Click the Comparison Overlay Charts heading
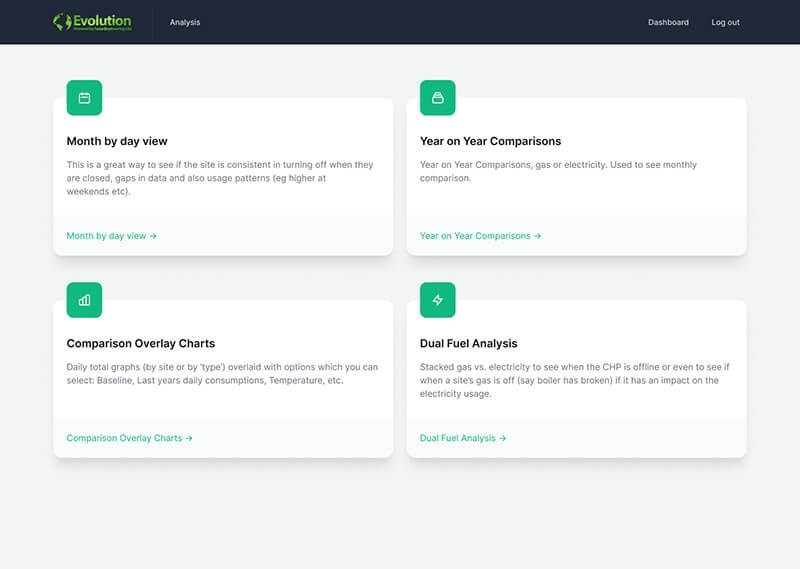Screen dimensions: 800x569 140,343
